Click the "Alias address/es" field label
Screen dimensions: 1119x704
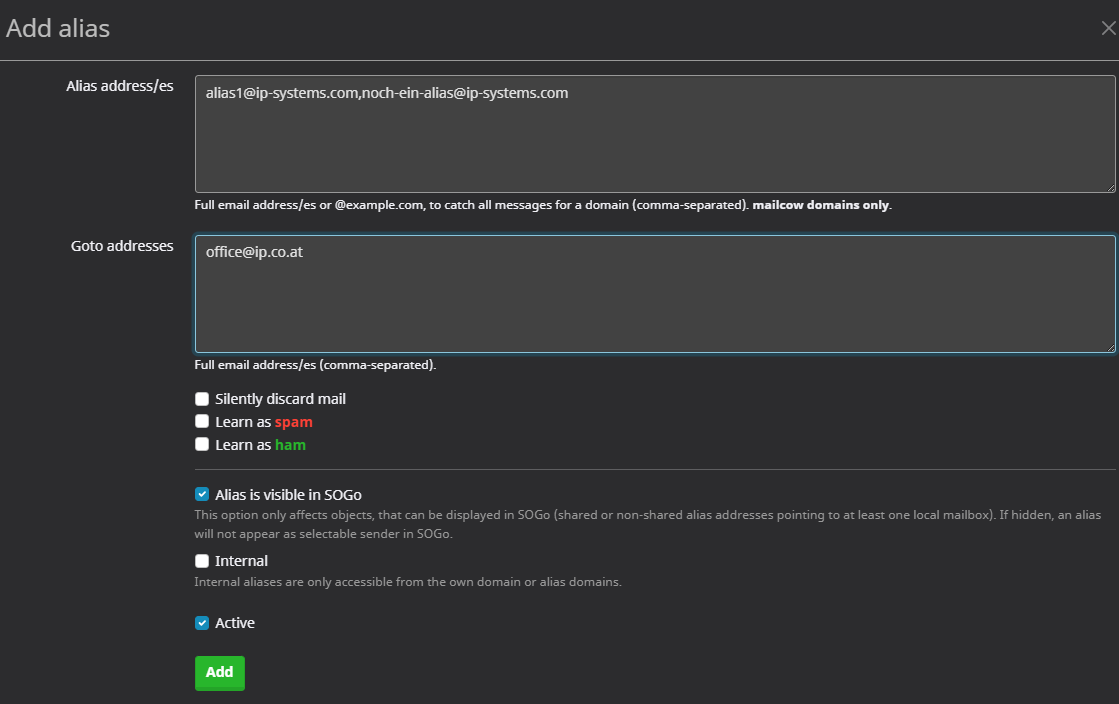coord(120,86)
